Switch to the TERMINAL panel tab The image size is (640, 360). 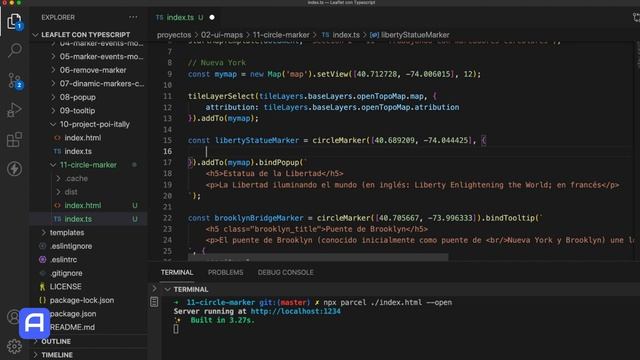click(x=177, y=272)
